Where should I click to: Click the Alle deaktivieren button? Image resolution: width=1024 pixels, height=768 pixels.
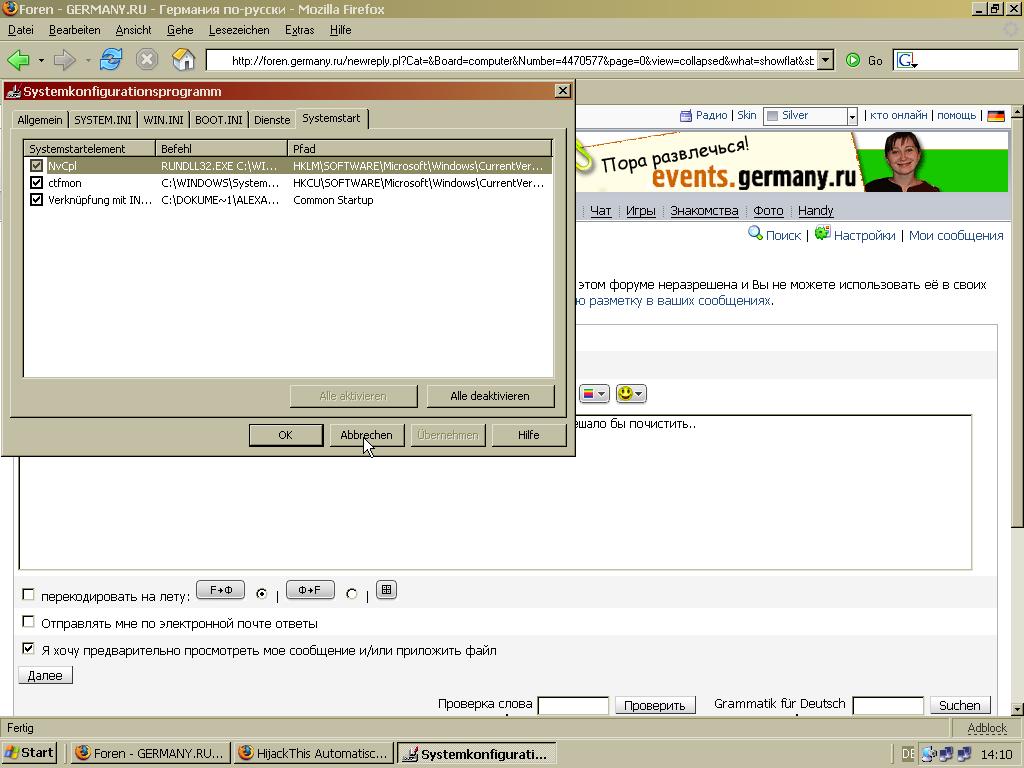coord(490,396)
